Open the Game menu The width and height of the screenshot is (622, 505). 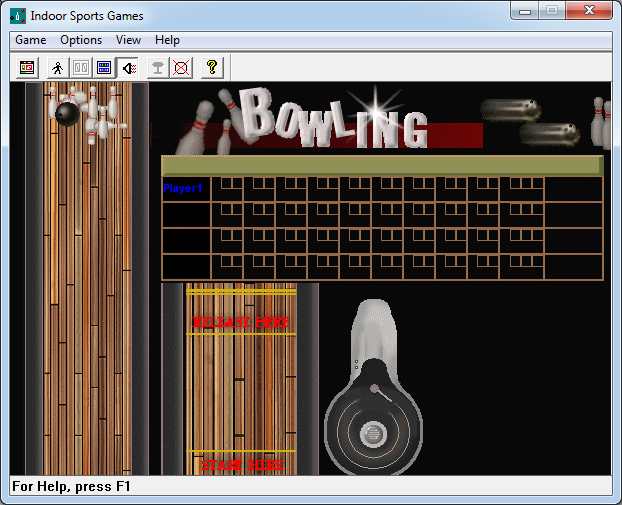(30, 40)
